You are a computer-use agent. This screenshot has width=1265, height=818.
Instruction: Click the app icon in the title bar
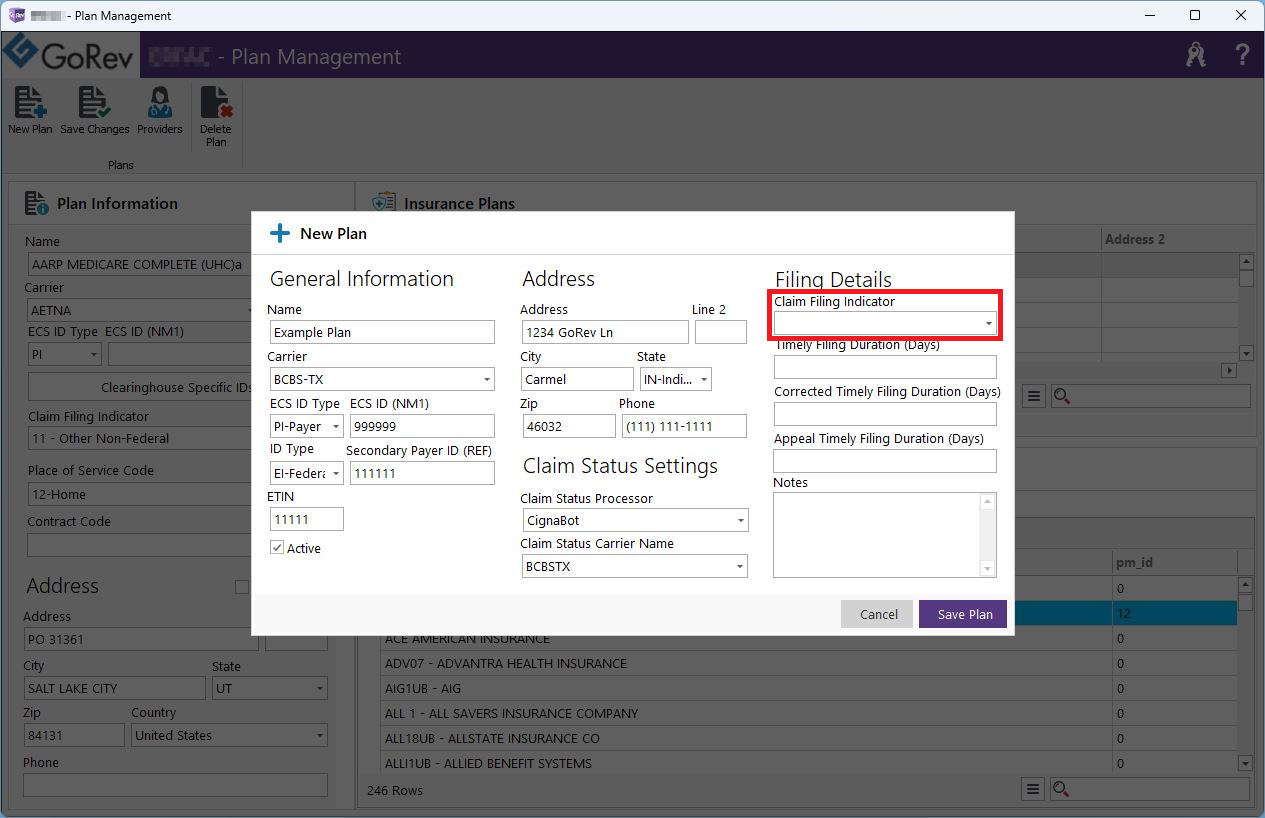[x=16, y=15]
